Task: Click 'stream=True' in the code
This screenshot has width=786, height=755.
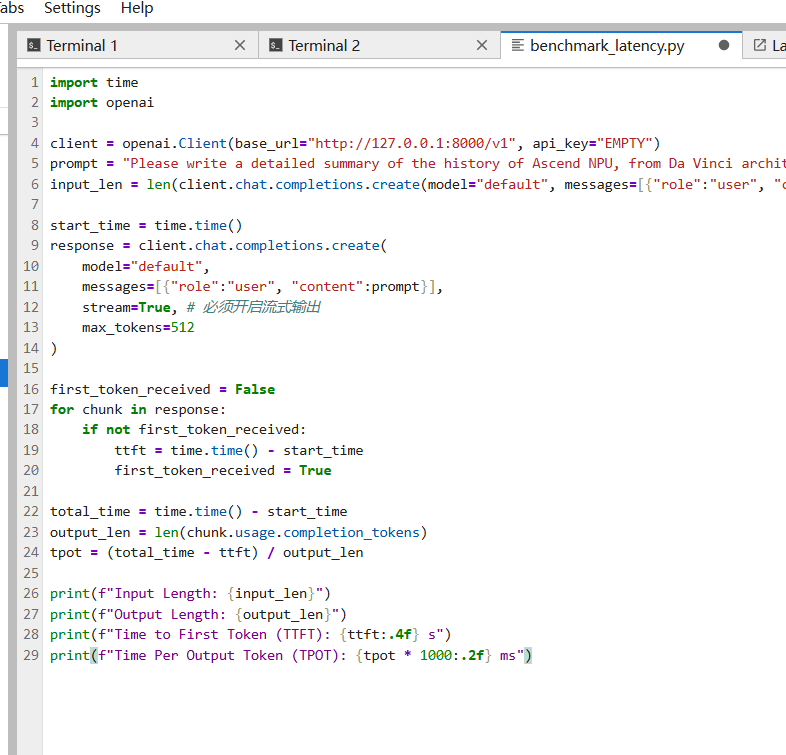Action: (126, 307)
